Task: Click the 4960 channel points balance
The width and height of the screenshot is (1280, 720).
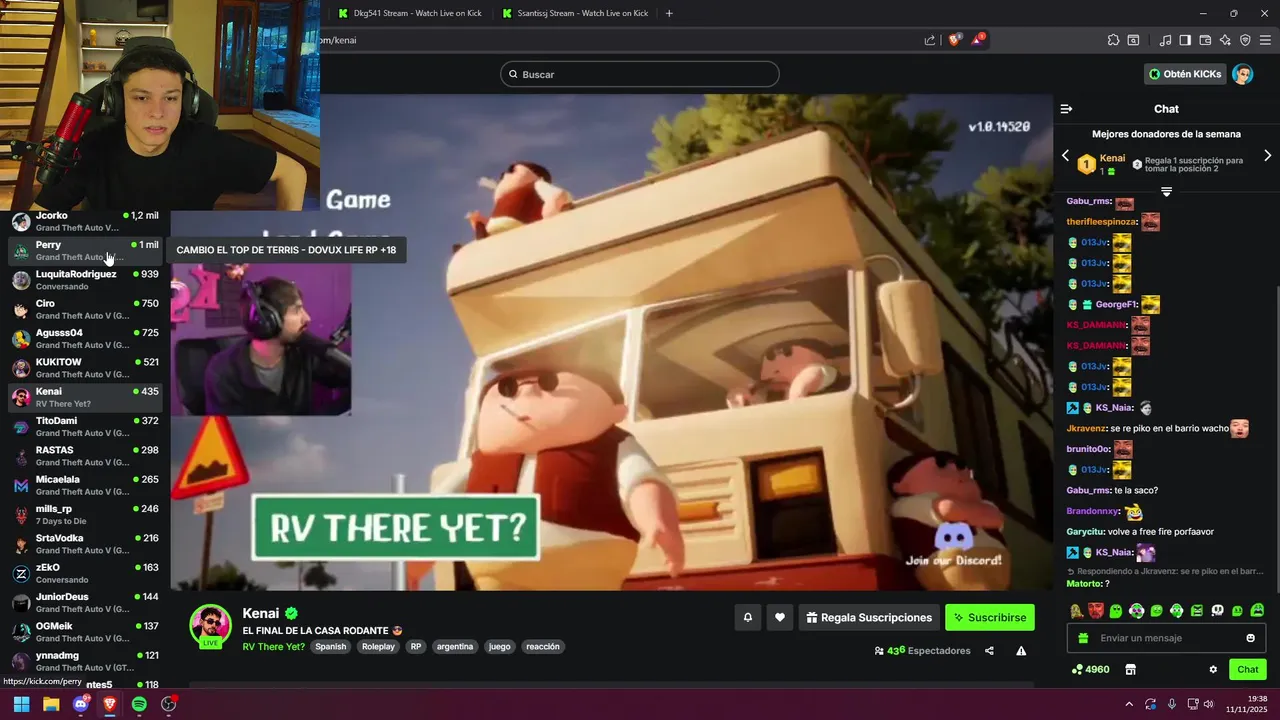Action: coord(1090,669)
